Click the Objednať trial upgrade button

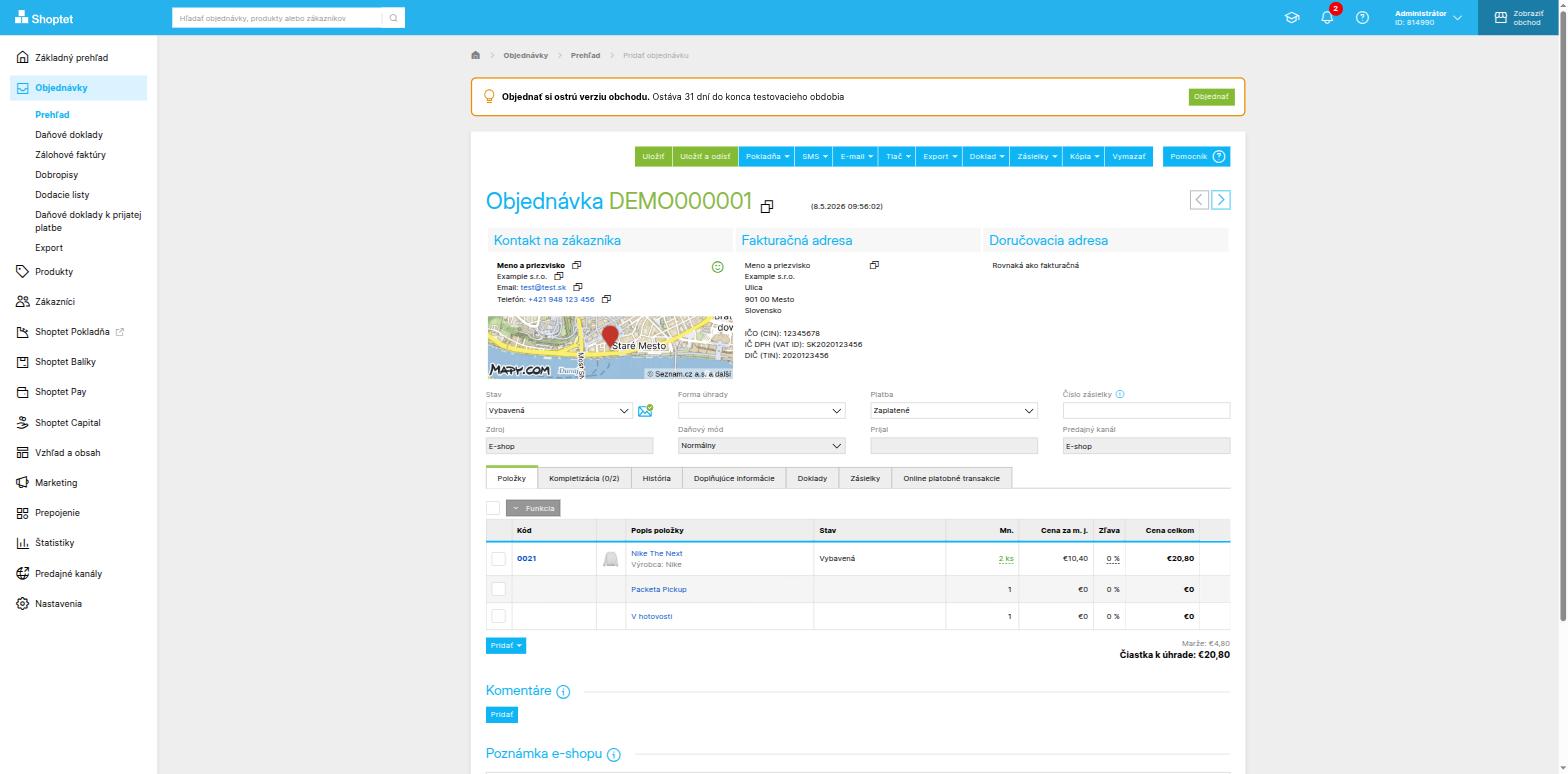pos(1211,97)
